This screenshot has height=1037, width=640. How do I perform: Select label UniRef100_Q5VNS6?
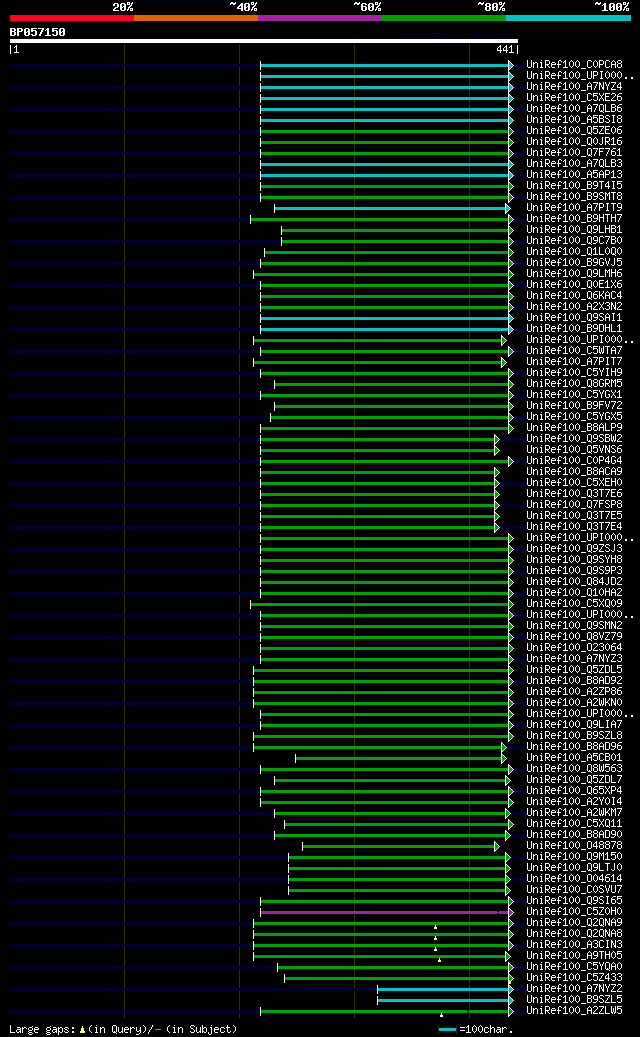click(x=574, y=450)
